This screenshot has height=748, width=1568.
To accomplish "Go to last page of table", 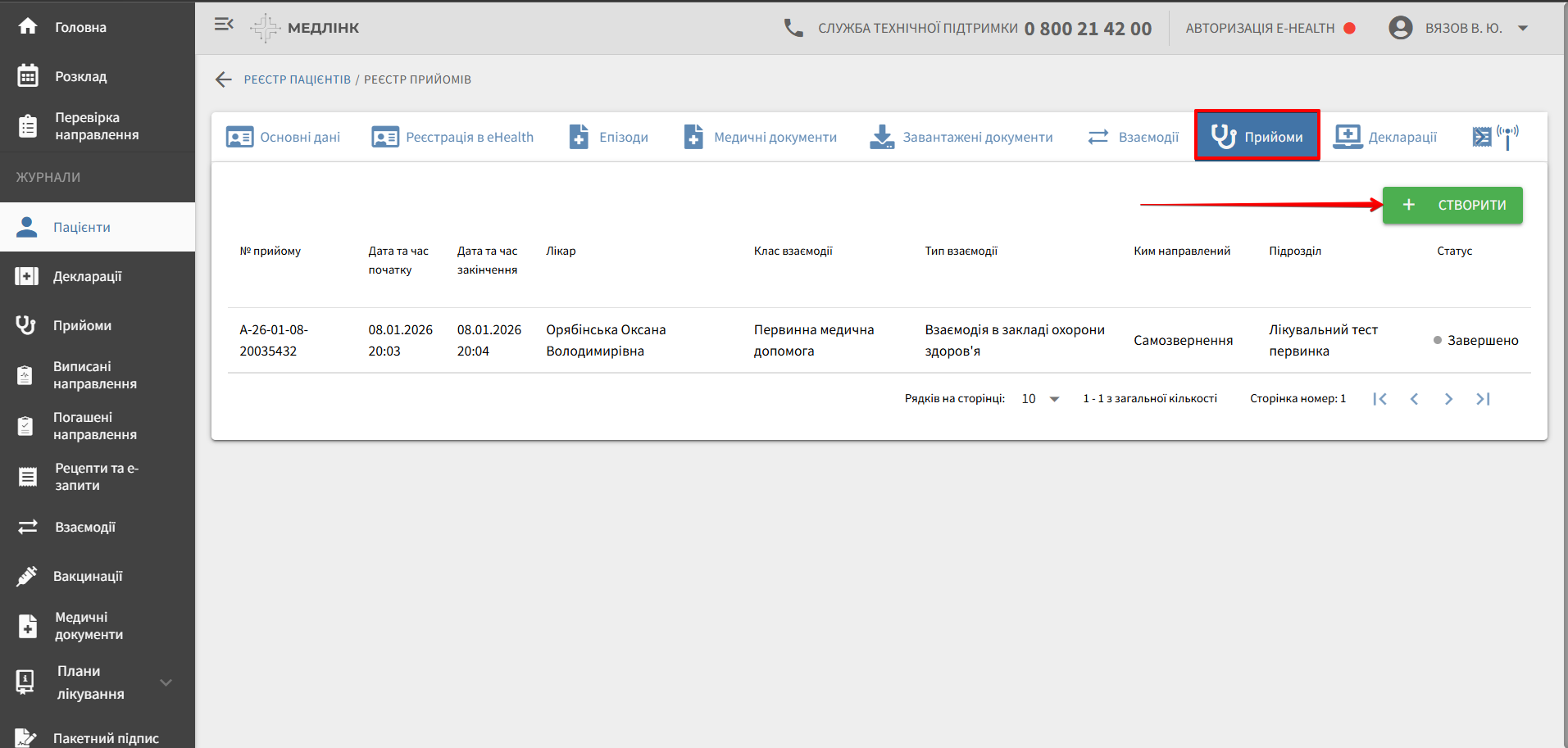I will 1482,399.
